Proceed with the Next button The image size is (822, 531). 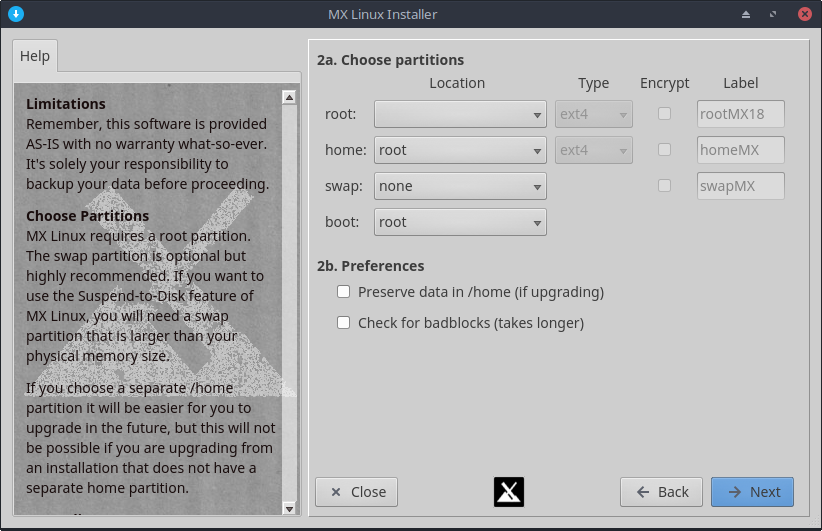[752, 492]
